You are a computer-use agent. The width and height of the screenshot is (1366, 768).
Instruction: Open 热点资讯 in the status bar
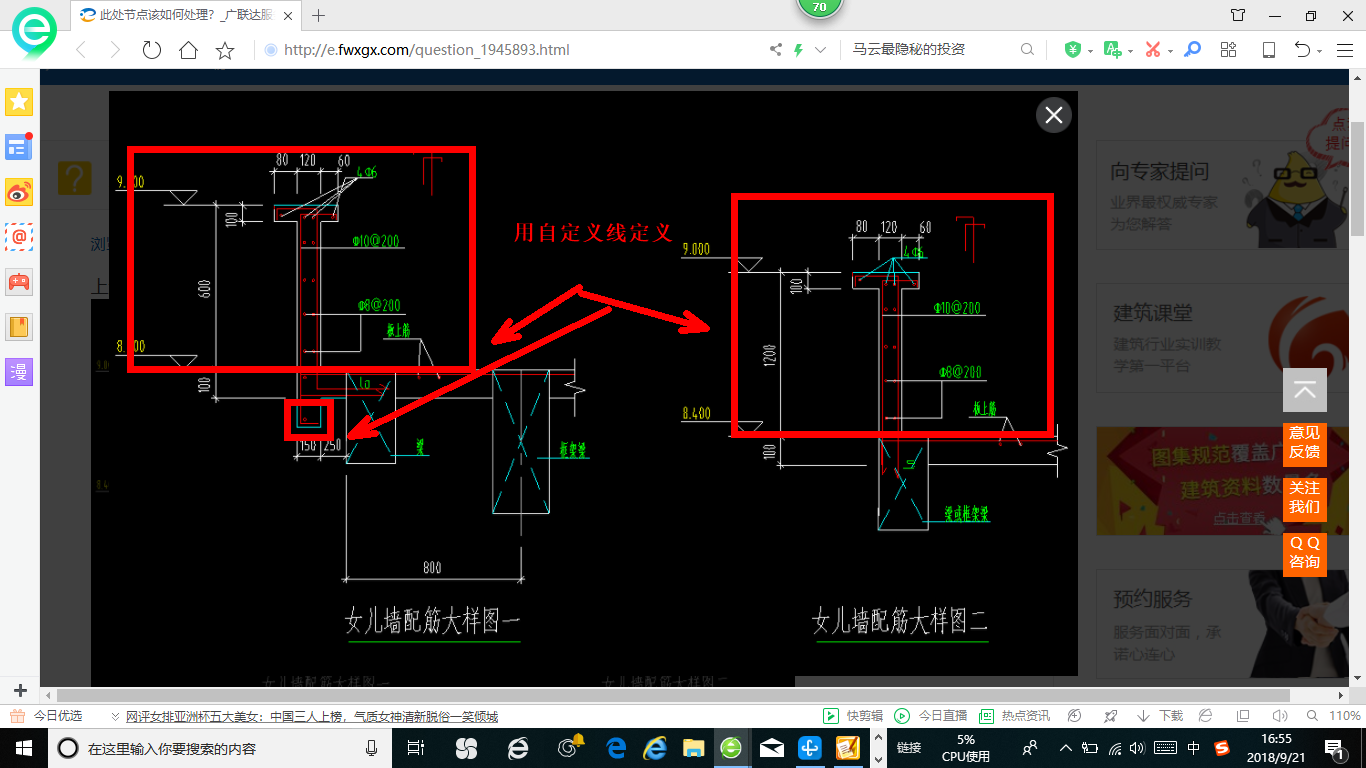point(1015,716)
